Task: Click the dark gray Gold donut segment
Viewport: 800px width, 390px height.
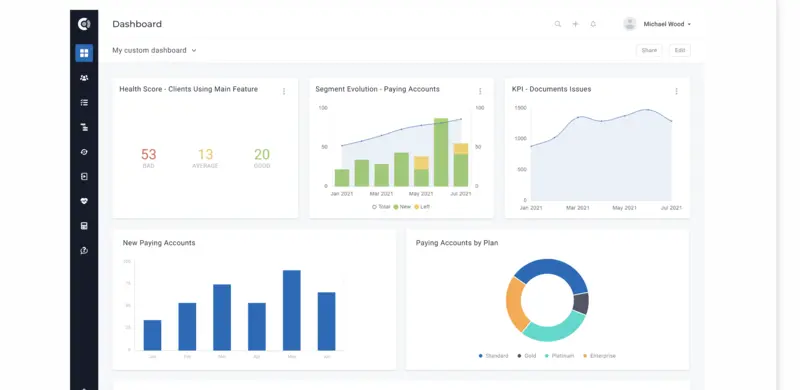Action: click(x=581, y=303)
